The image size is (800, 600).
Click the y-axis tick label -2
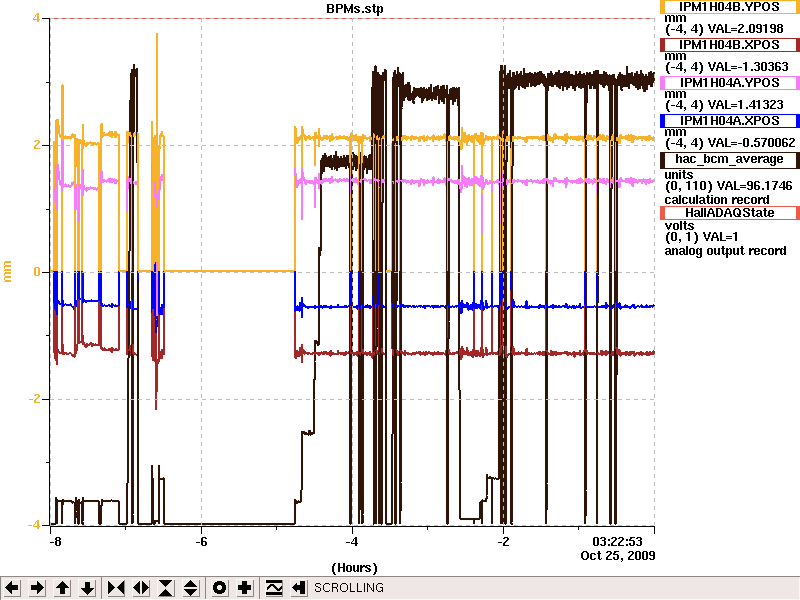pyautogui.click(x=33, y=398)
